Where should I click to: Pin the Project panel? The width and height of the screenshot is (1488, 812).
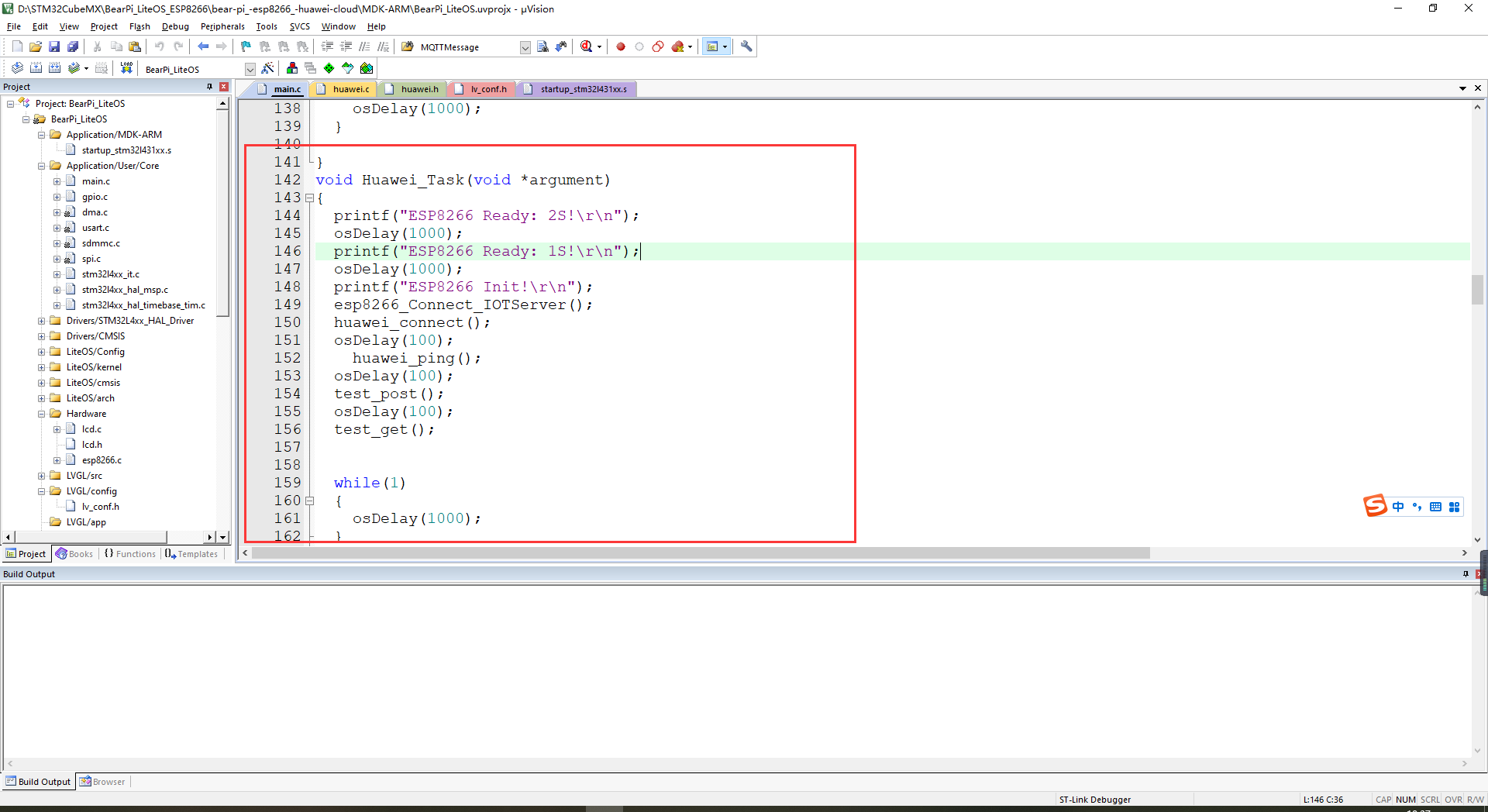click(x=209, y=87)
